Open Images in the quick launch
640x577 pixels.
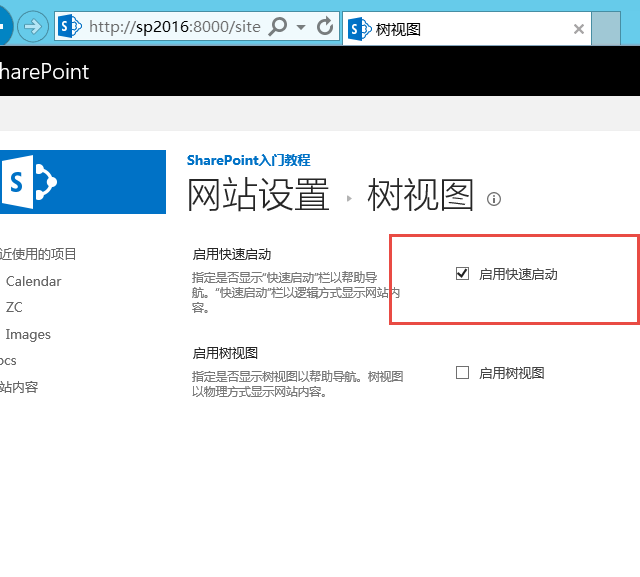[28, 334]
